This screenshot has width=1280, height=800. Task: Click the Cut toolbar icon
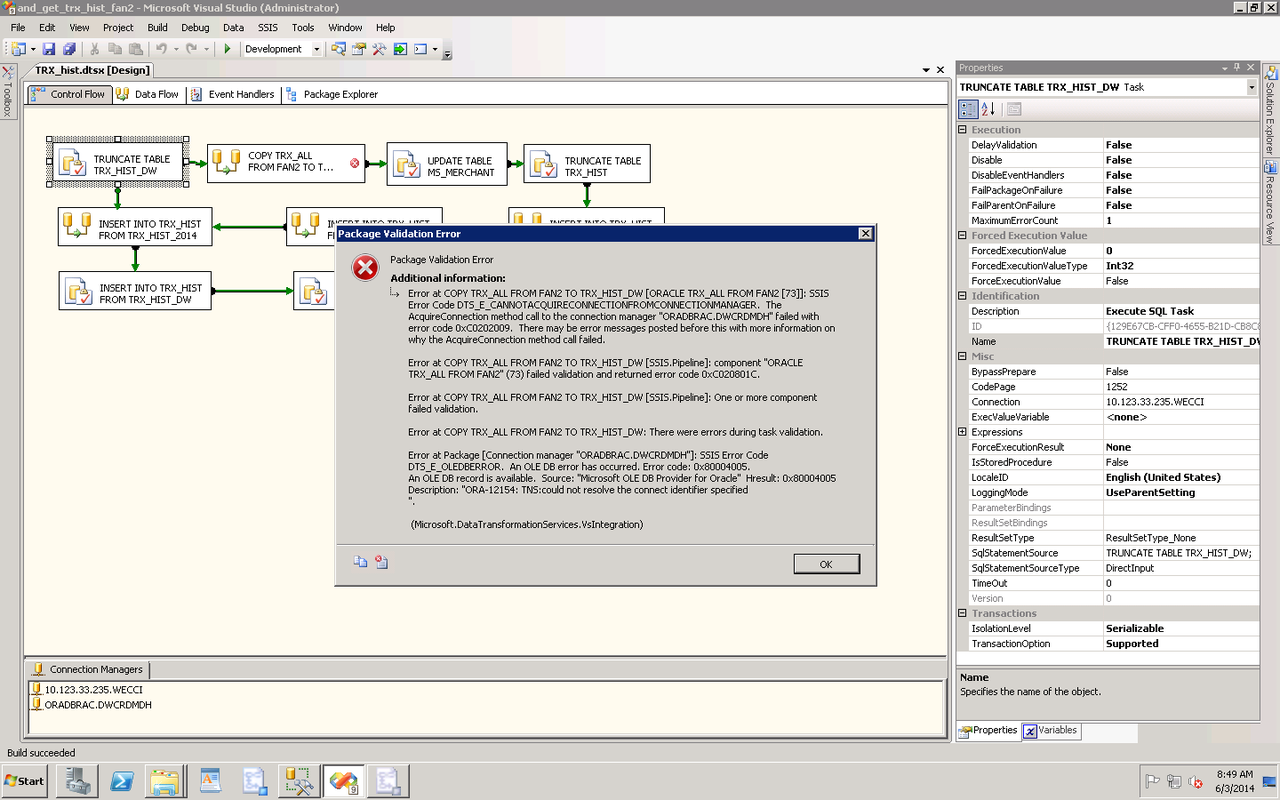coord(96,49)
